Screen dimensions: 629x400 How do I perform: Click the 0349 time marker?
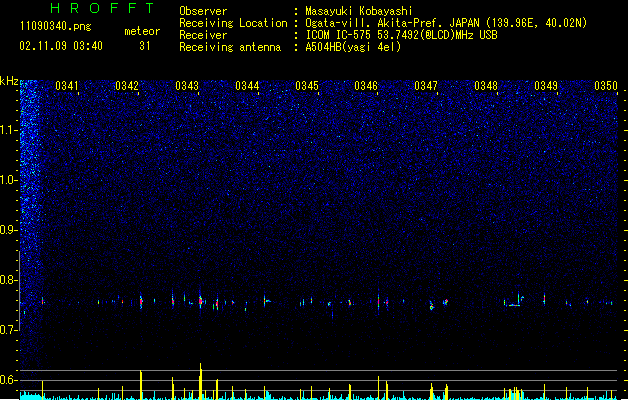click(546, 86)
